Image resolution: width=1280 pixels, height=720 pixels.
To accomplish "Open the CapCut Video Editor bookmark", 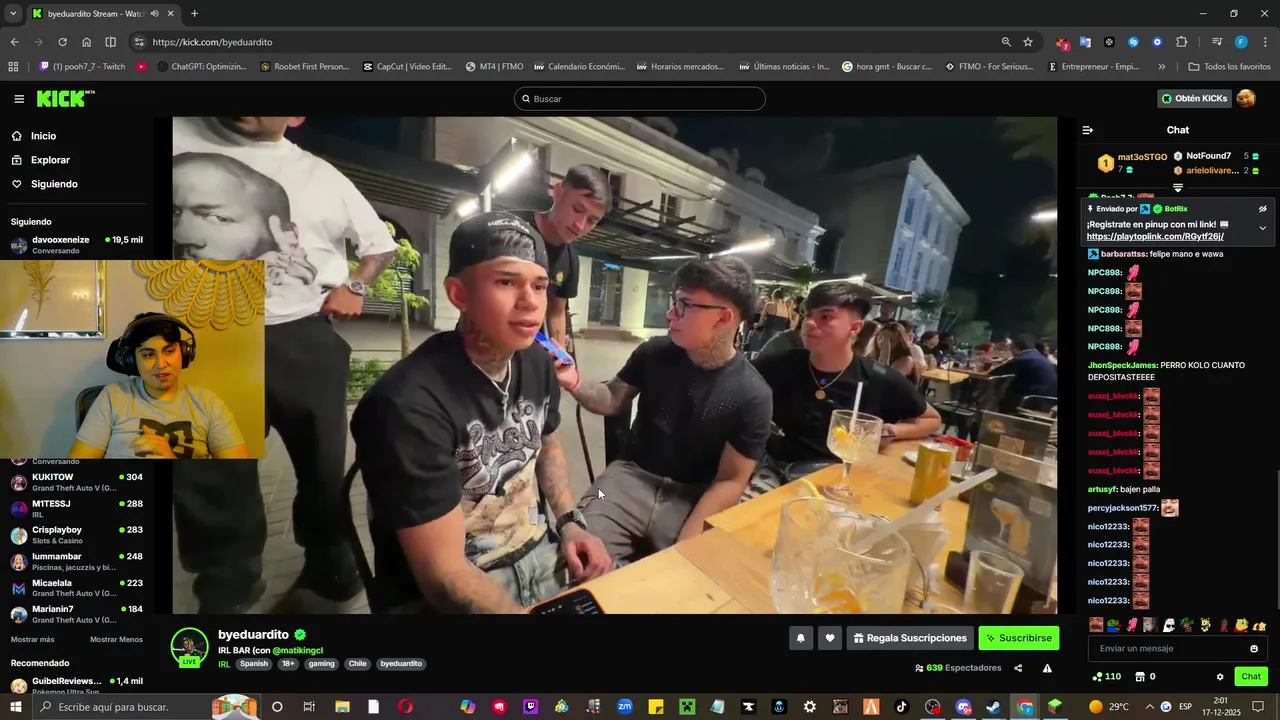I will 407,67.
